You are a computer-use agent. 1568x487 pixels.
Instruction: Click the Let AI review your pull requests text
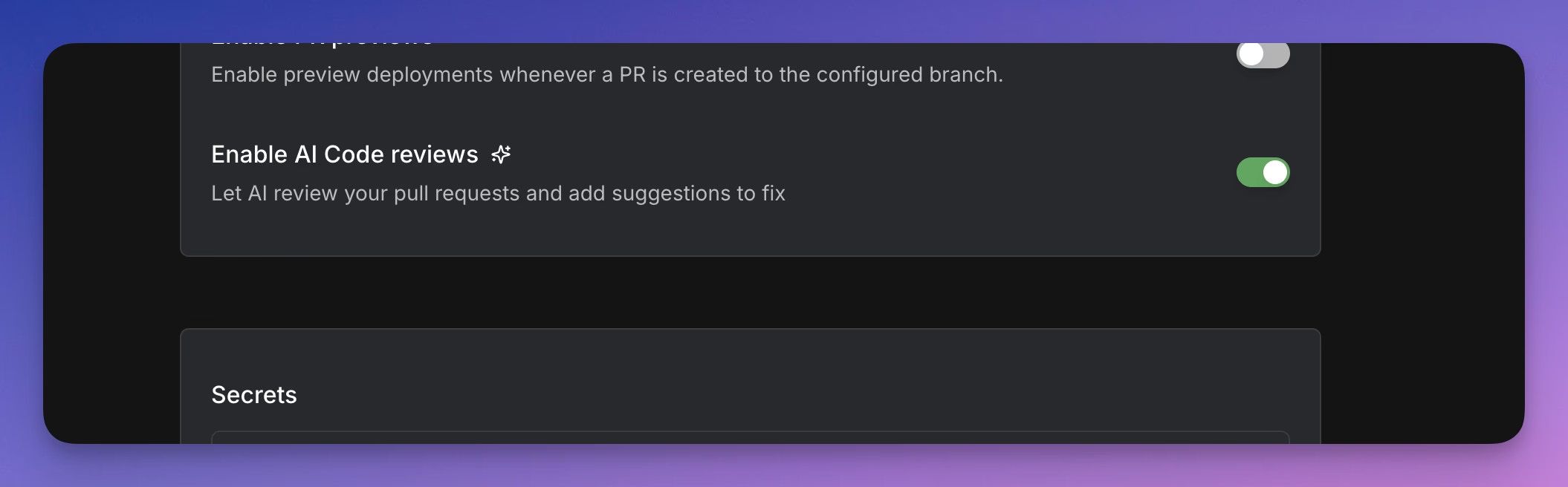498,193
